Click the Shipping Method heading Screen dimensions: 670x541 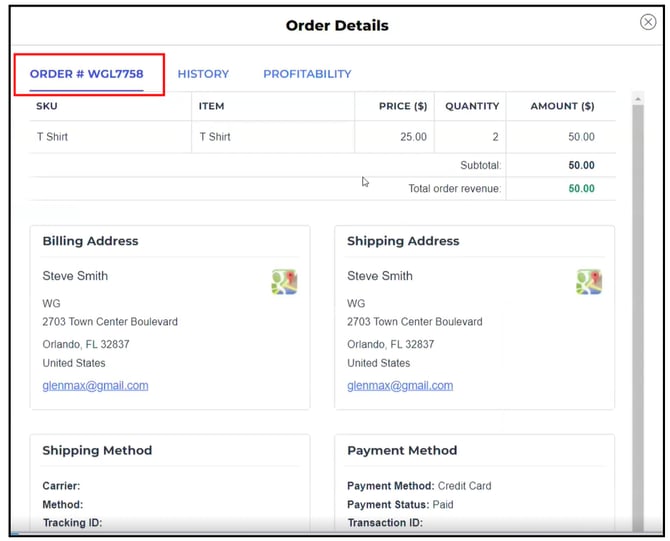[x=97, y=451]
